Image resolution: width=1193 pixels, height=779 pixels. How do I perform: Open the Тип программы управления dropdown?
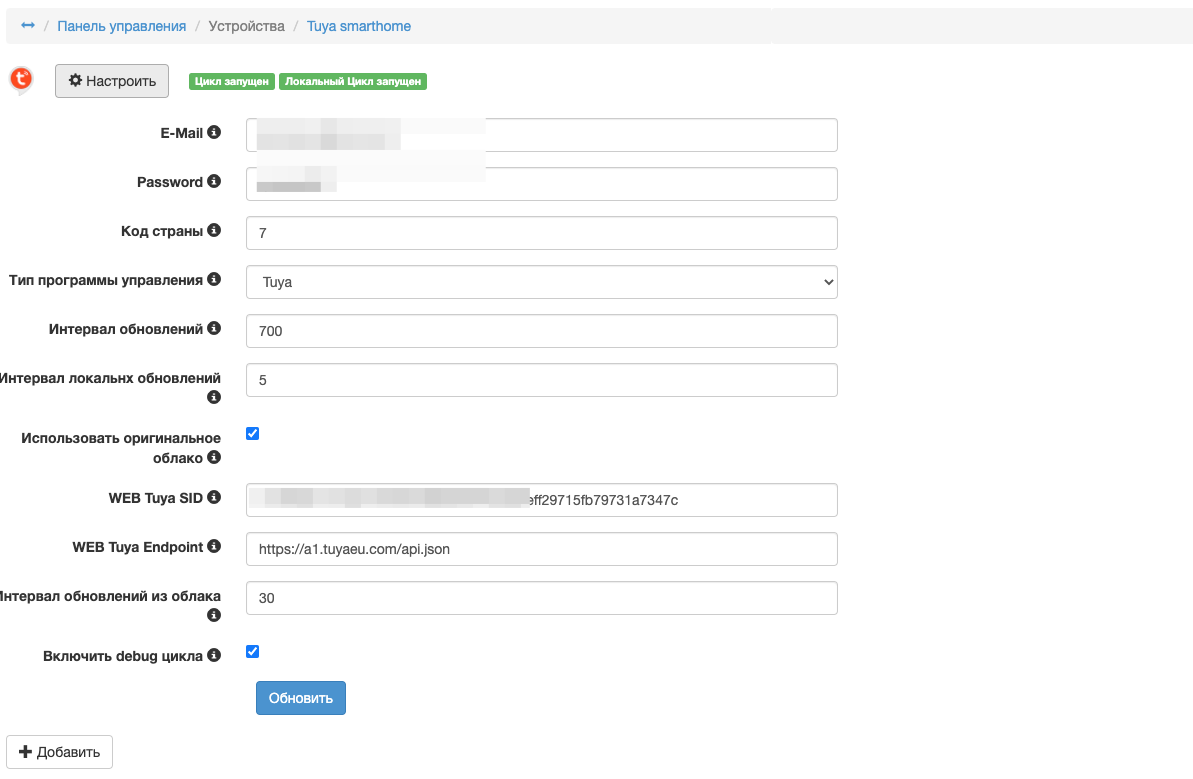541,282
